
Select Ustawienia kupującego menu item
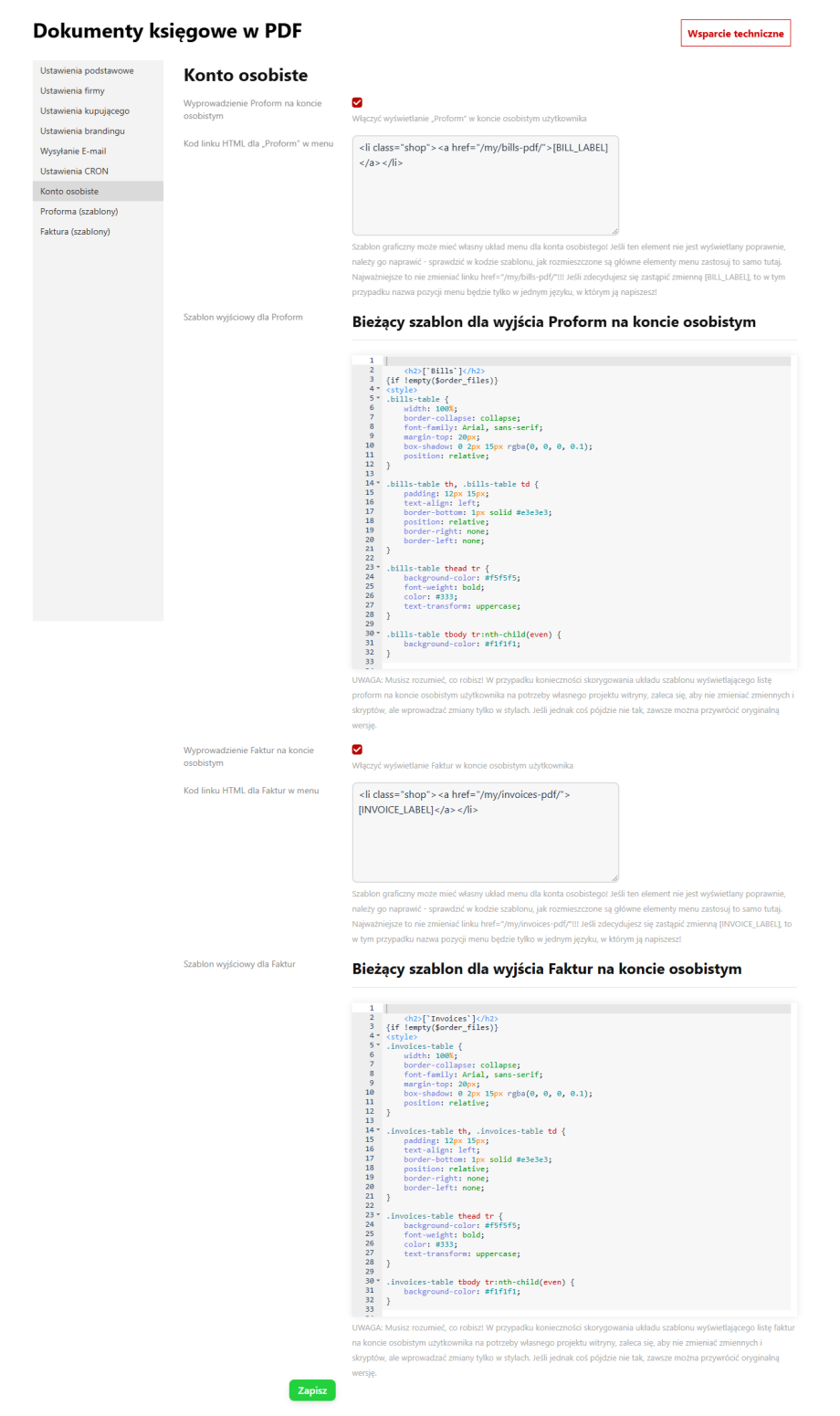[x=85, y=111]
